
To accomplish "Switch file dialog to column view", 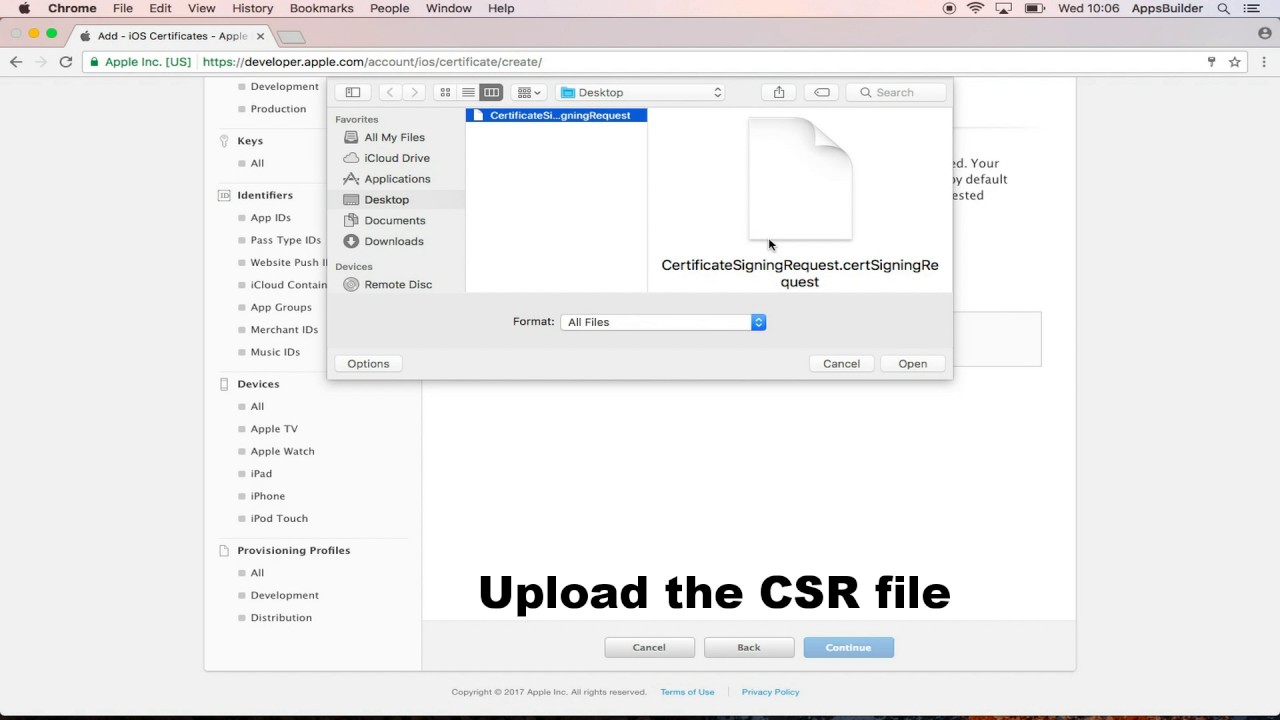I will tap(491, 92).
